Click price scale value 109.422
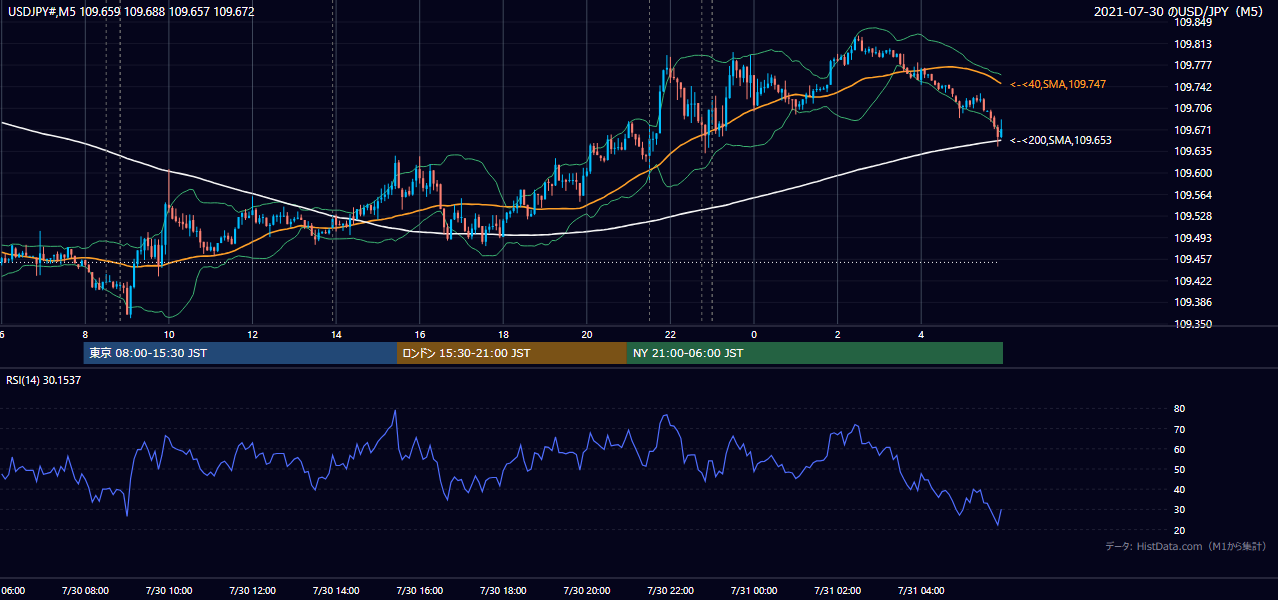Image resolution: width=1278 pixels, height=600 pixels. [1193, 282]
